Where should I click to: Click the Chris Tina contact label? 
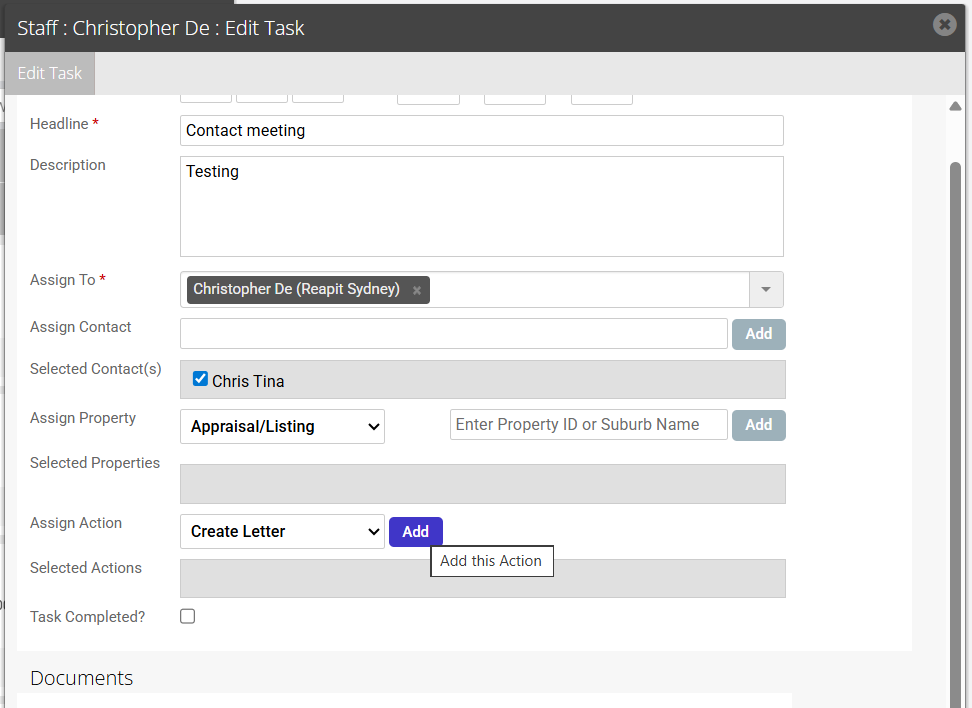pyautogui.click(x=248, y=381)
